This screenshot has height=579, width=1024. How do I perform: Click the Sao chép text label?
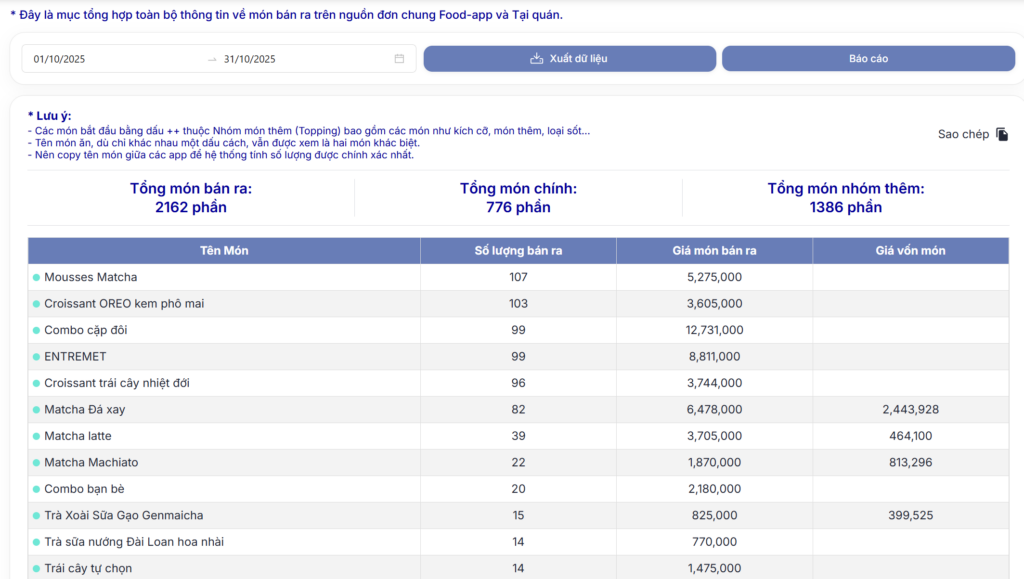pyautogui.click(x=963, y=134)
